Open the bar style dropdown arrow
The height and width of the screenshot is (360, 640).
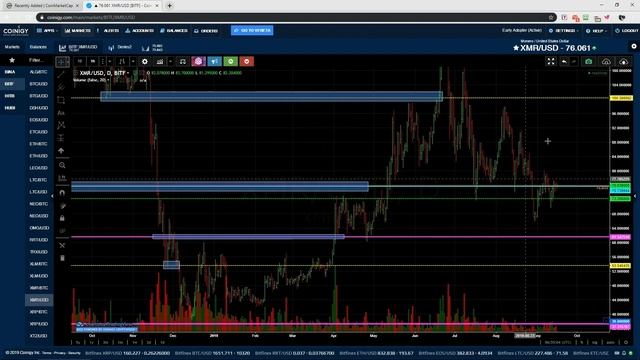[133, 62]
